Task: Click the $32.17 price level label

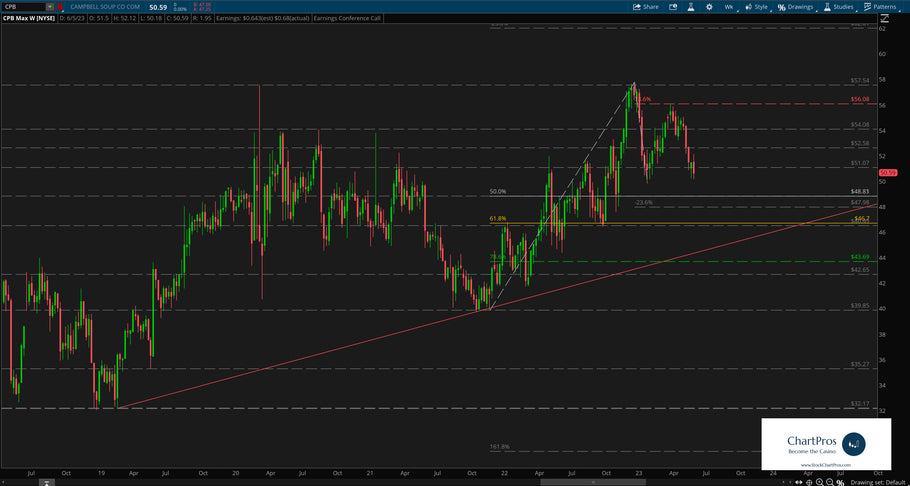Action: click(x=860, y=404)
